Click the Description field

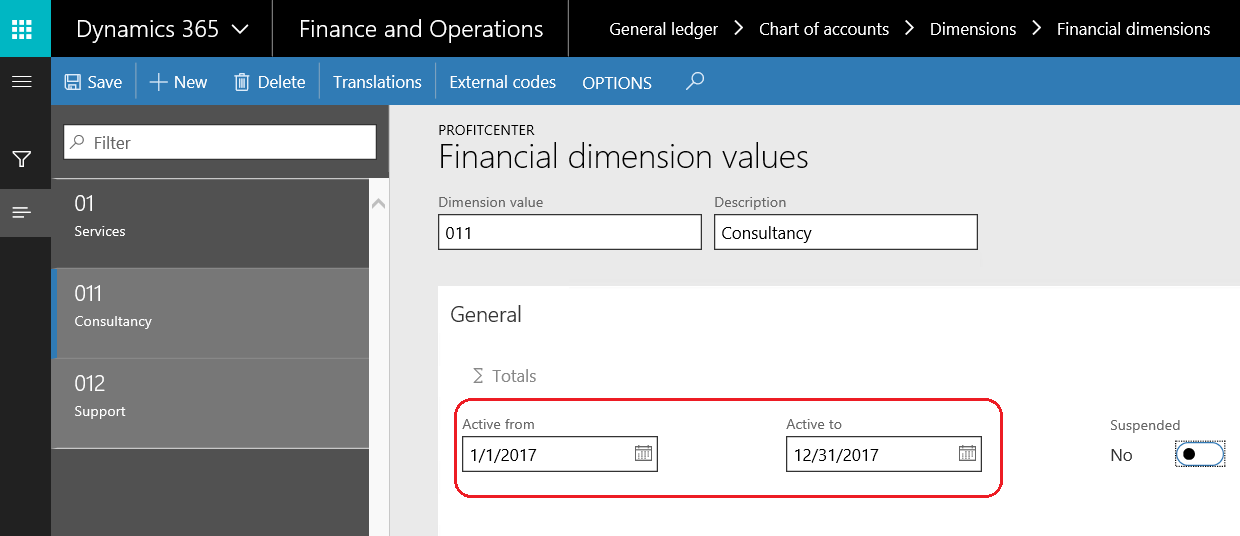[x=845, y=232]
